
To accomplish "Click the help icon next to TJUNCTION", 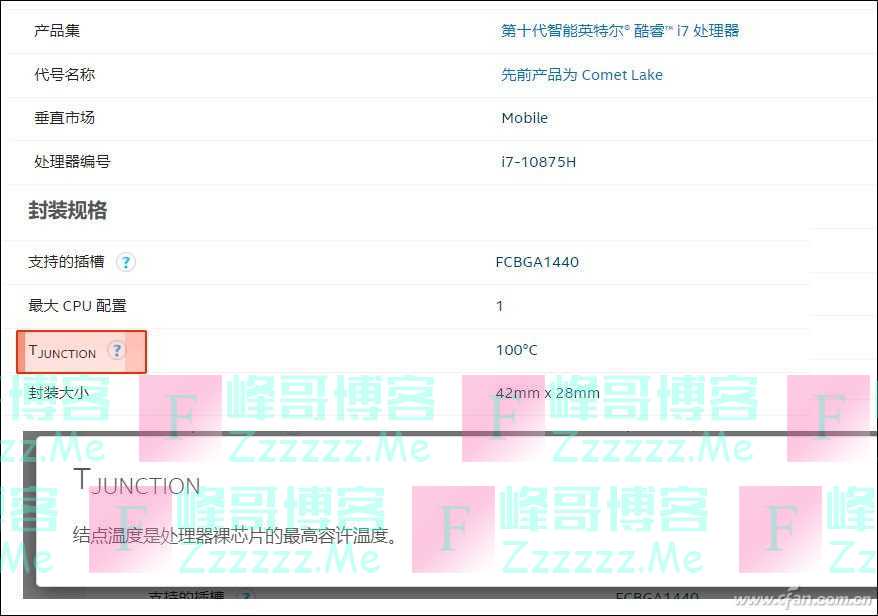I will (117, 350).
